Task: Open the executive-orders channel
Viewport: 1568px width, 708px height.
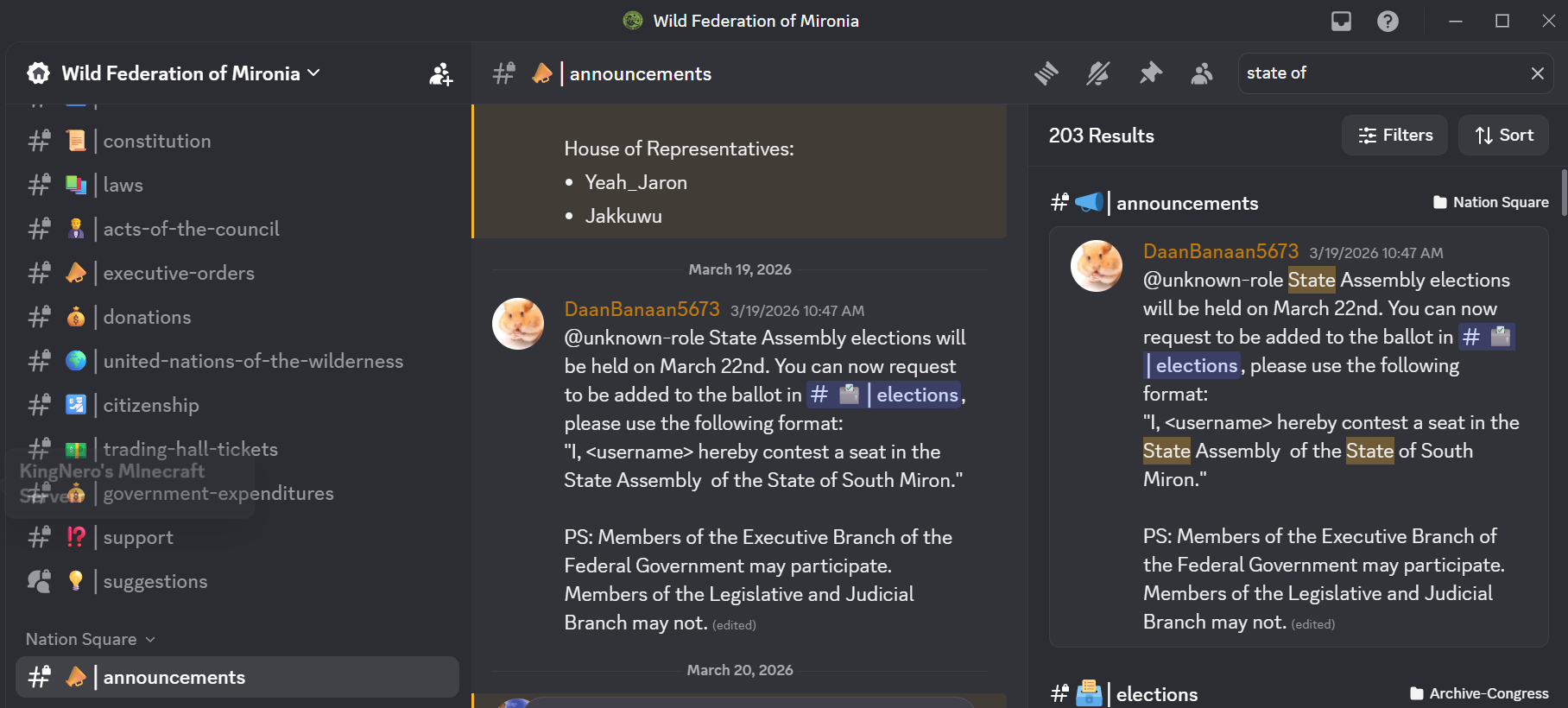Action: [x=237, y=273]
